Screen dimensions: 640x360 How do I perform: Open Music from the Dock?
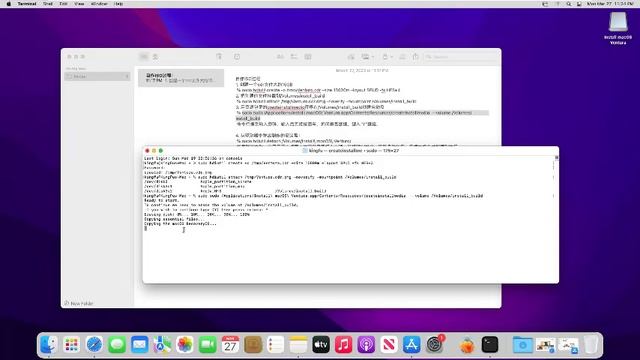coord(344,345)
